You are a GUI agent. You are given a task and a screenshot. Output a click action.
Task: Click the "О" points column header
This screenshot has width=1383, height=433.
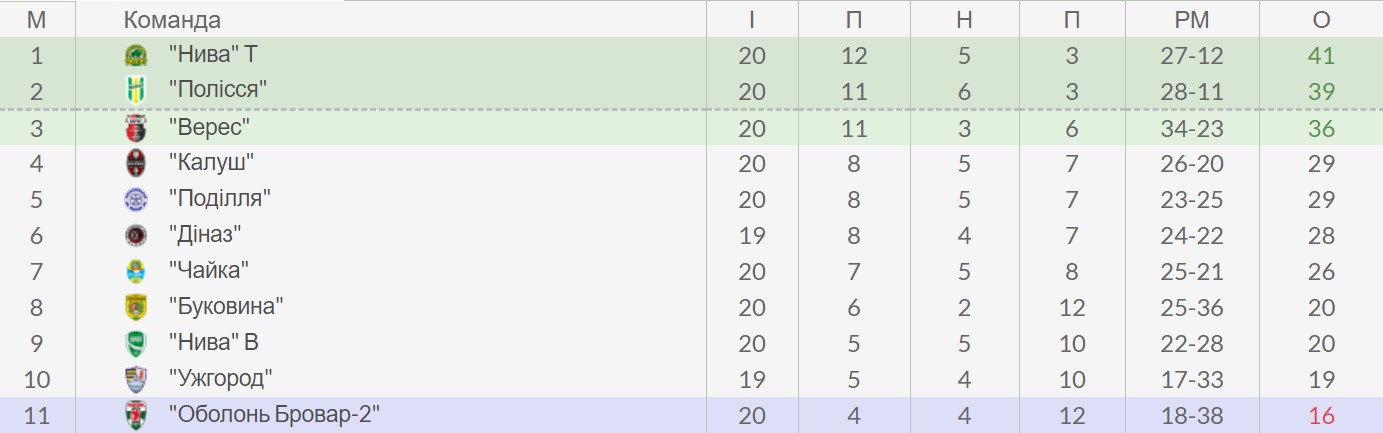tap(1321, 20)
